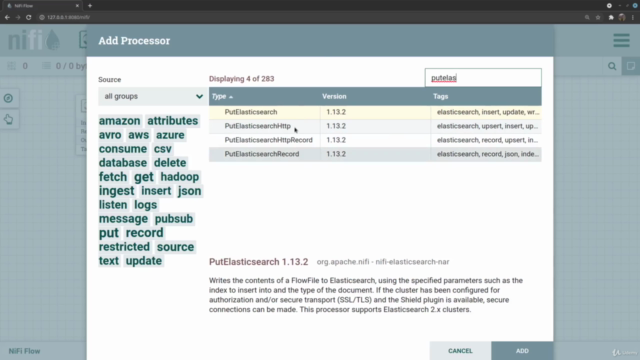This screenshot has height=360, width=640.
Task: Click the browser back arrow
Action: tap(7, 17)
